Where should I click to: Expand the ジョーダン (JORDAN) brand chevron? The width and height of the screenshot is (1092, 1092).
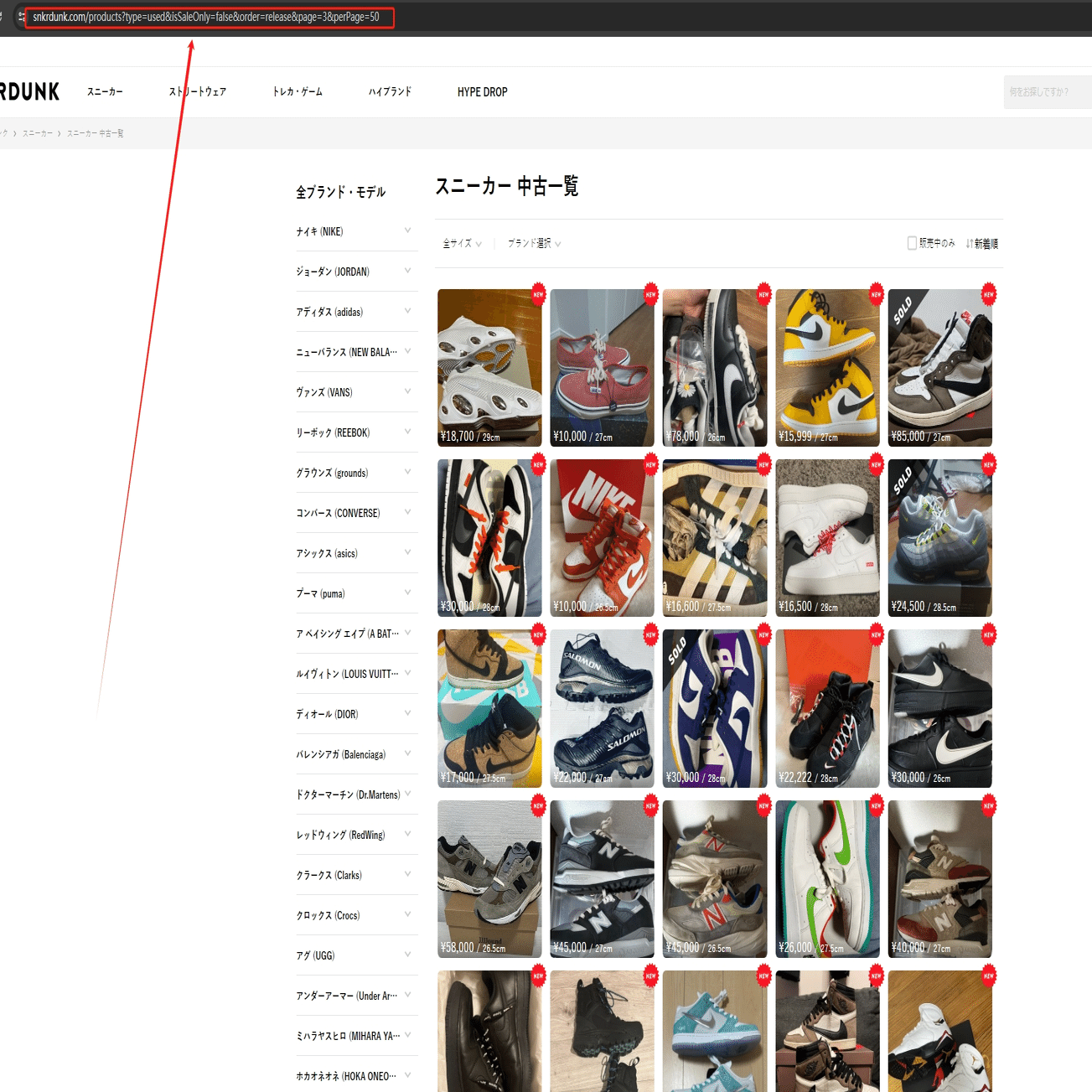coord(407,271)
